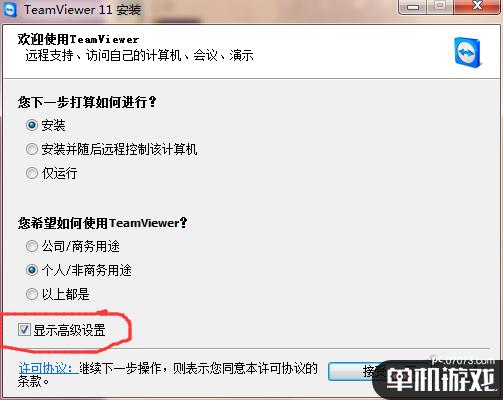
Task: Select 个人/非商务用途 radio button
Action: pos(32,270)
